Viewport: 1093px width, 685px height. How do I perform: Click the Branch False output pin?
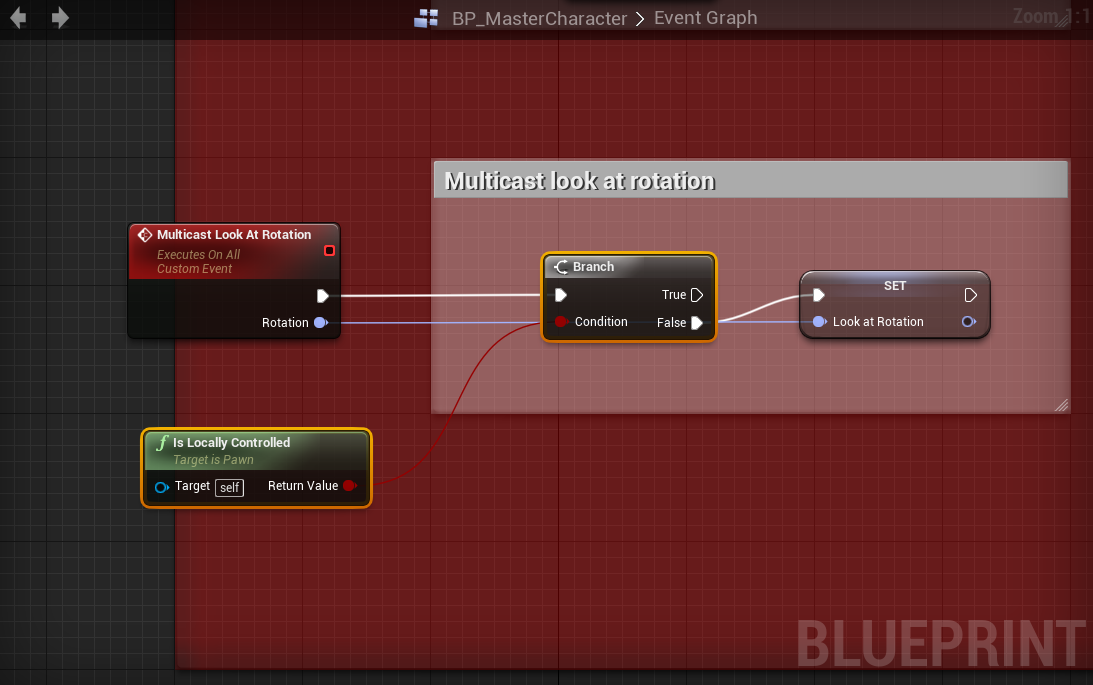tap(696, 323)
